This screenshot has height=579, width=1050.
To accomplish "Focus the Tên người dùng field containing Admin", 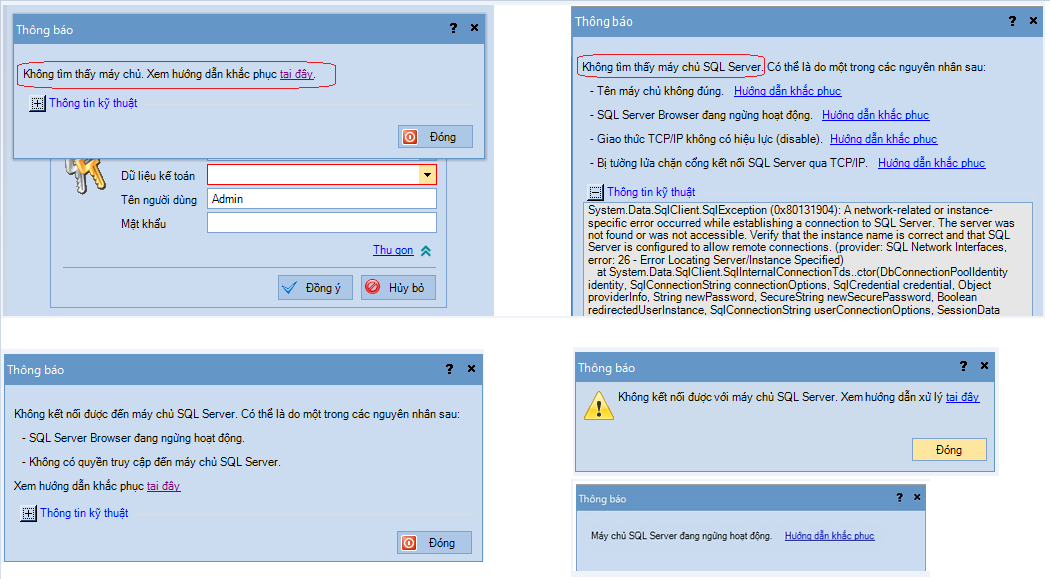I will (321, 199).
